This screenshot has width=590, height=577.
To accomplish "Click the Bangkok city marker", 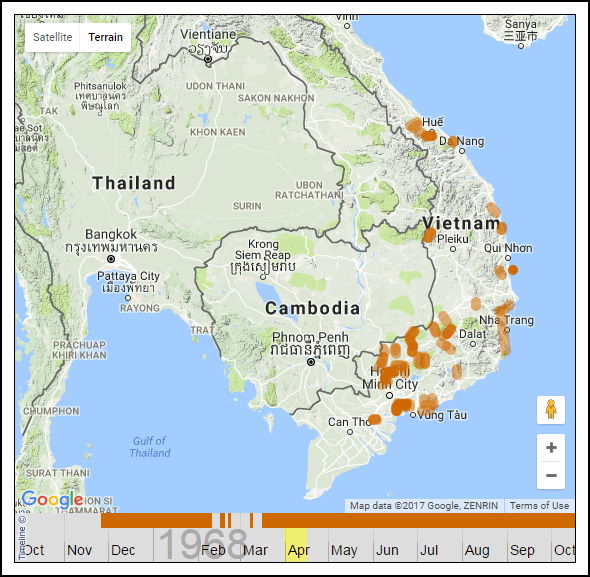I will pyautogui.click(x=111, y=259).
